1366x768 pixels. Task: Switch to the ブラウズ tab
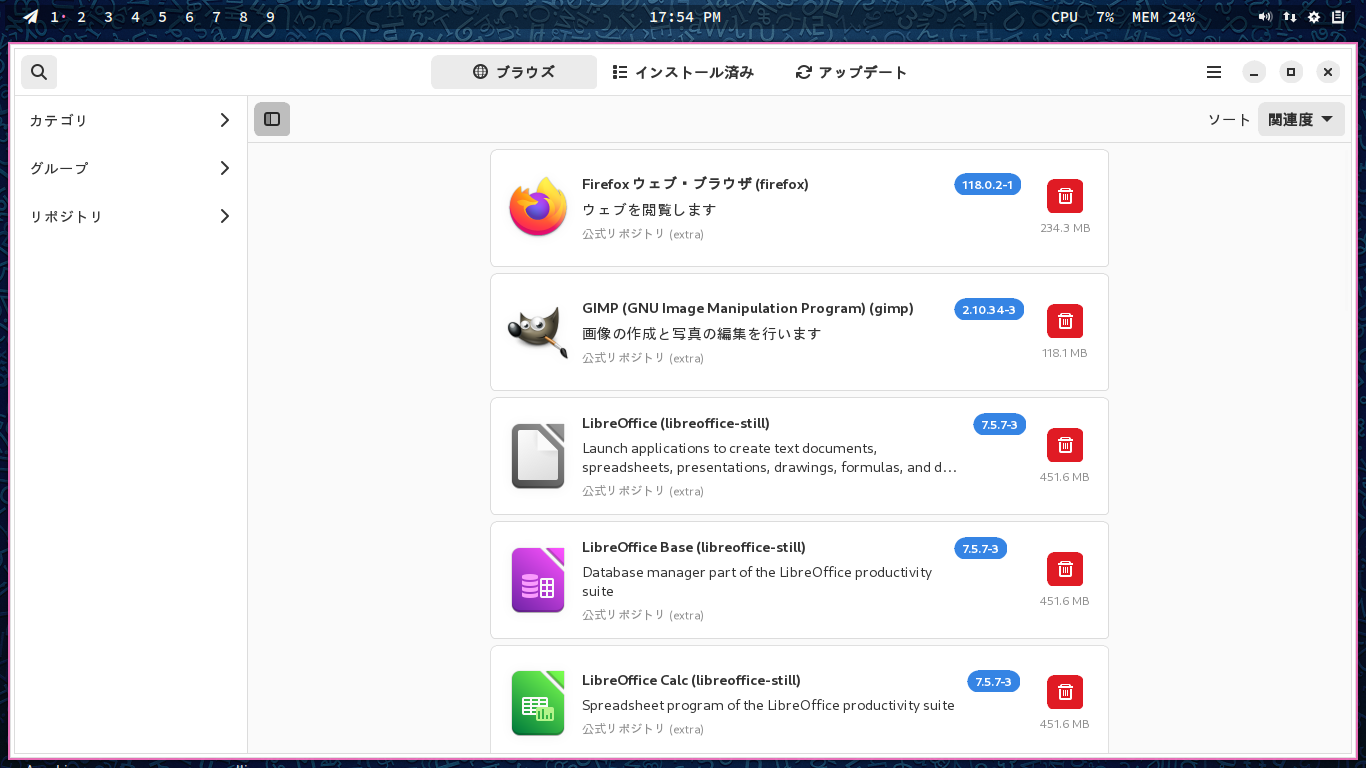[x=514, y=72]
